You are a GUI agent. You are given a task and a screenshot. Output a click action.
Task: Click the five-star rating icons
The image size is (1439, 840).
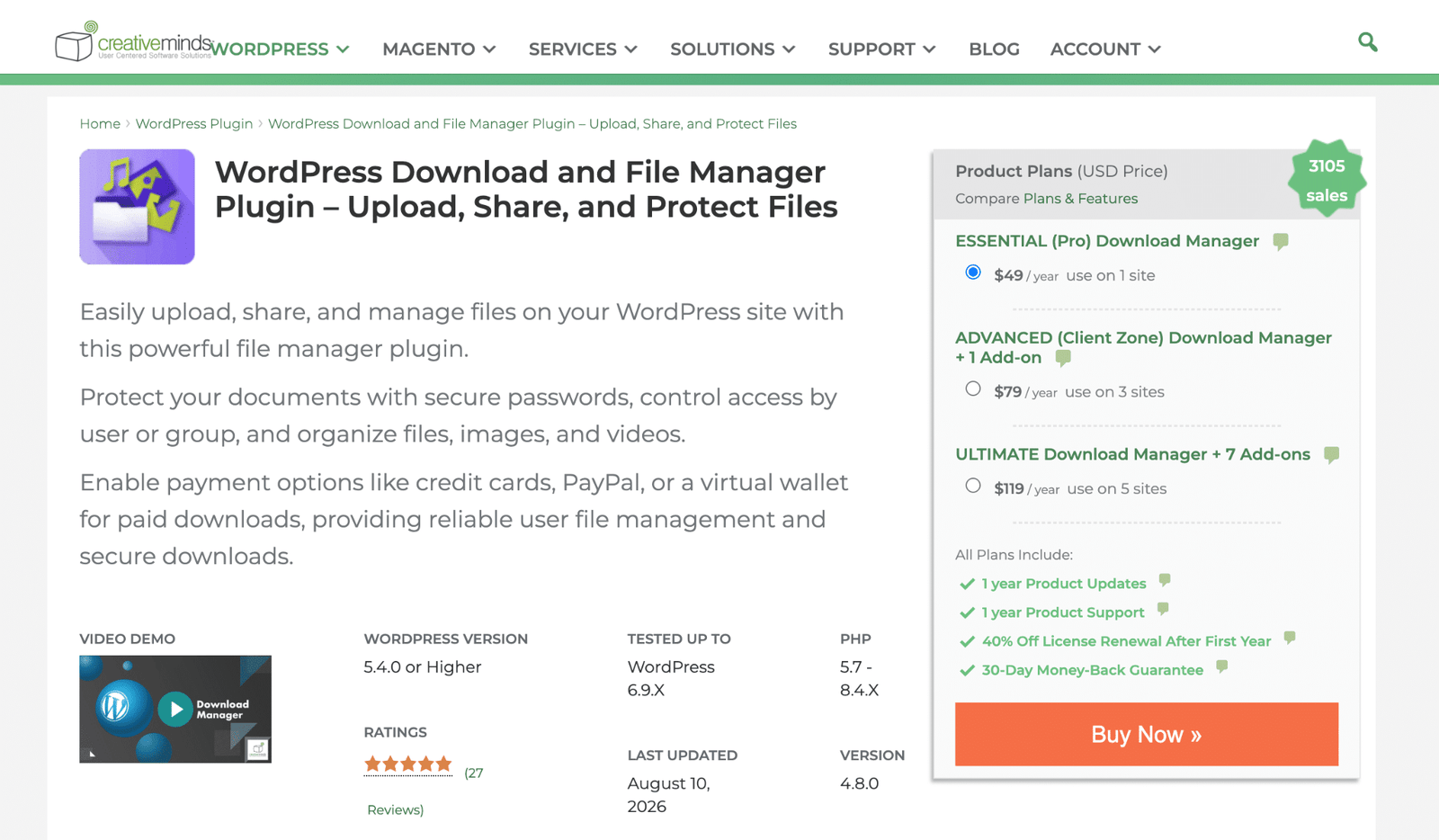[408, 764]
